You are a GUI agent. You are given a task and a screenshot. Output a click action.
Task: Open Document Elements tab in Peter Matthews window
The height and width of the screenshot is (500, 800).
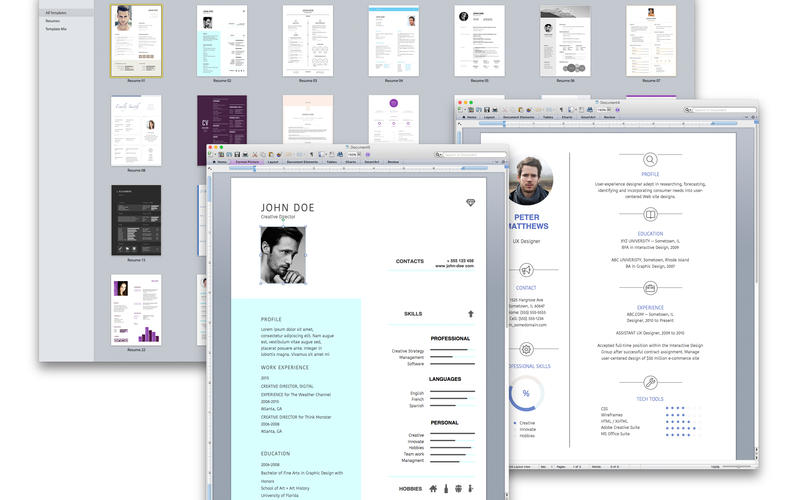pos(519,117)
